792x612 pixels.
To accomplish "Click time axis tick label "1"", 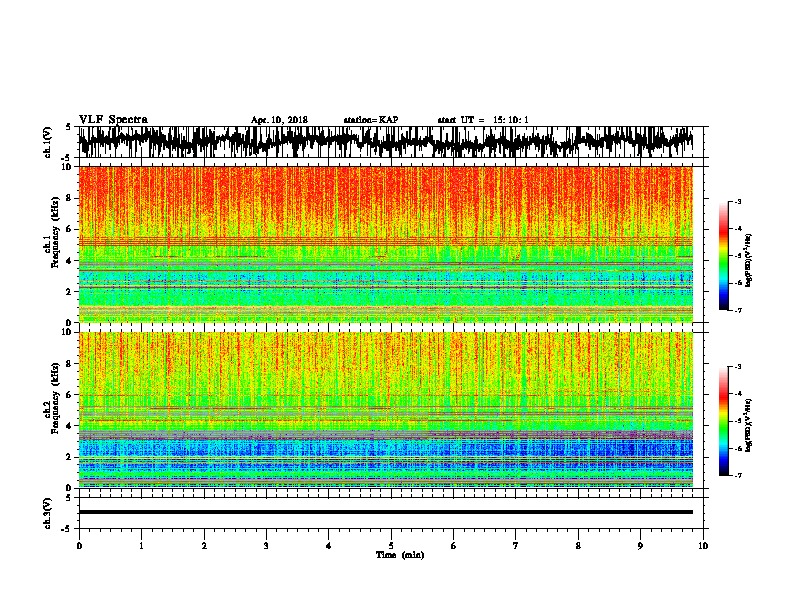I will coord(141,546).
